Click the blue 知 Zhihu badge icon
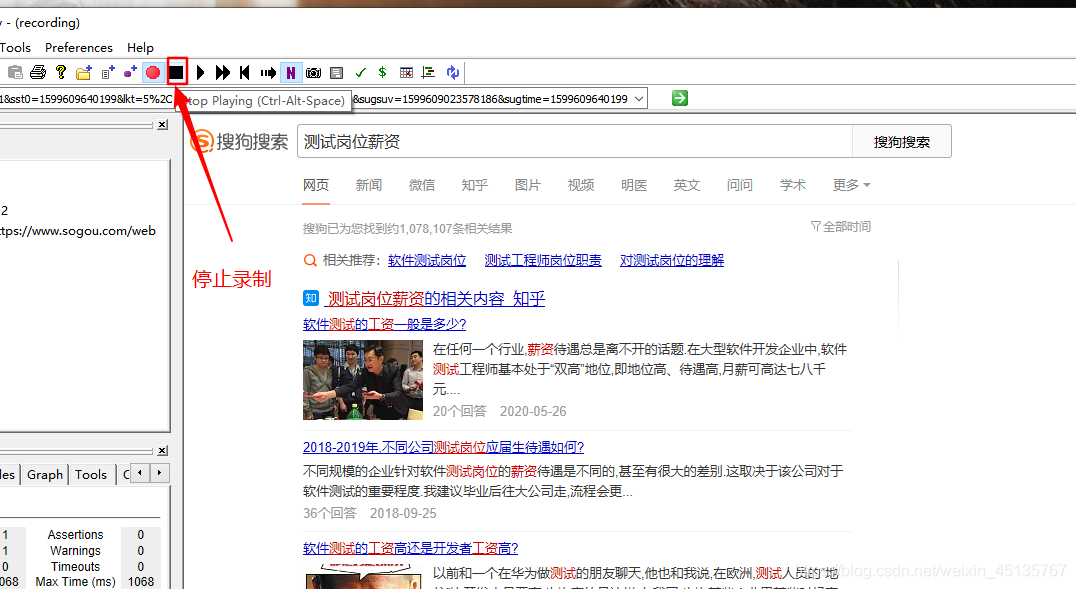 point(311,298)
